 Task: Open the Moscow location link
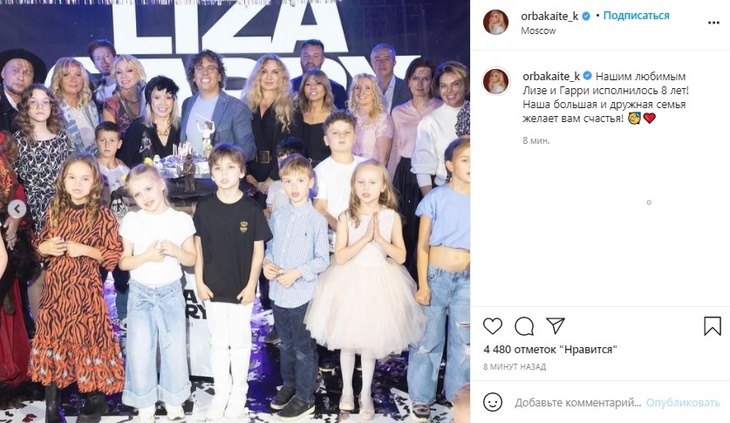538,31
